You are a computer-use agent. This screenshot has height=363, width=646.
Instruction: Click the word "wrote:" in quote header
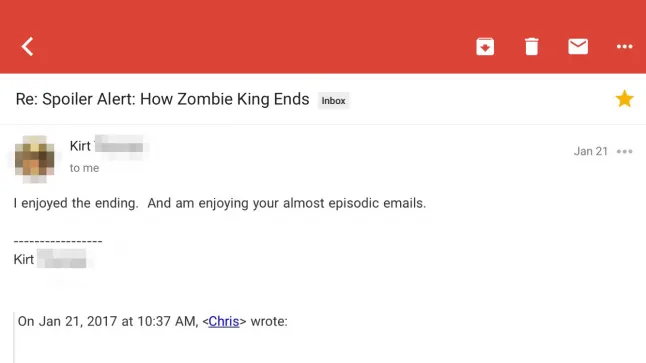coord(269,321)
